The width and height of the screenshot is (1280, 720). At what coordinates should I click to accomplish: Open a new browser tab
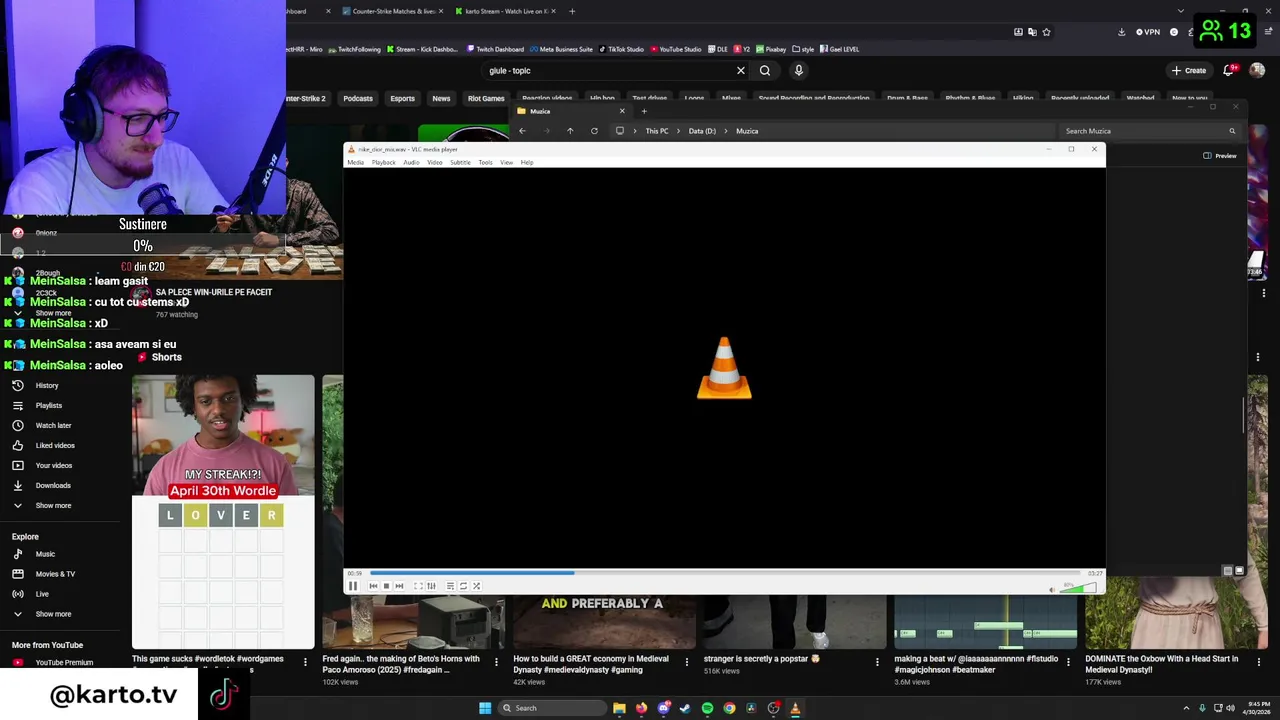pyautogui.click(x=572, y=11)
